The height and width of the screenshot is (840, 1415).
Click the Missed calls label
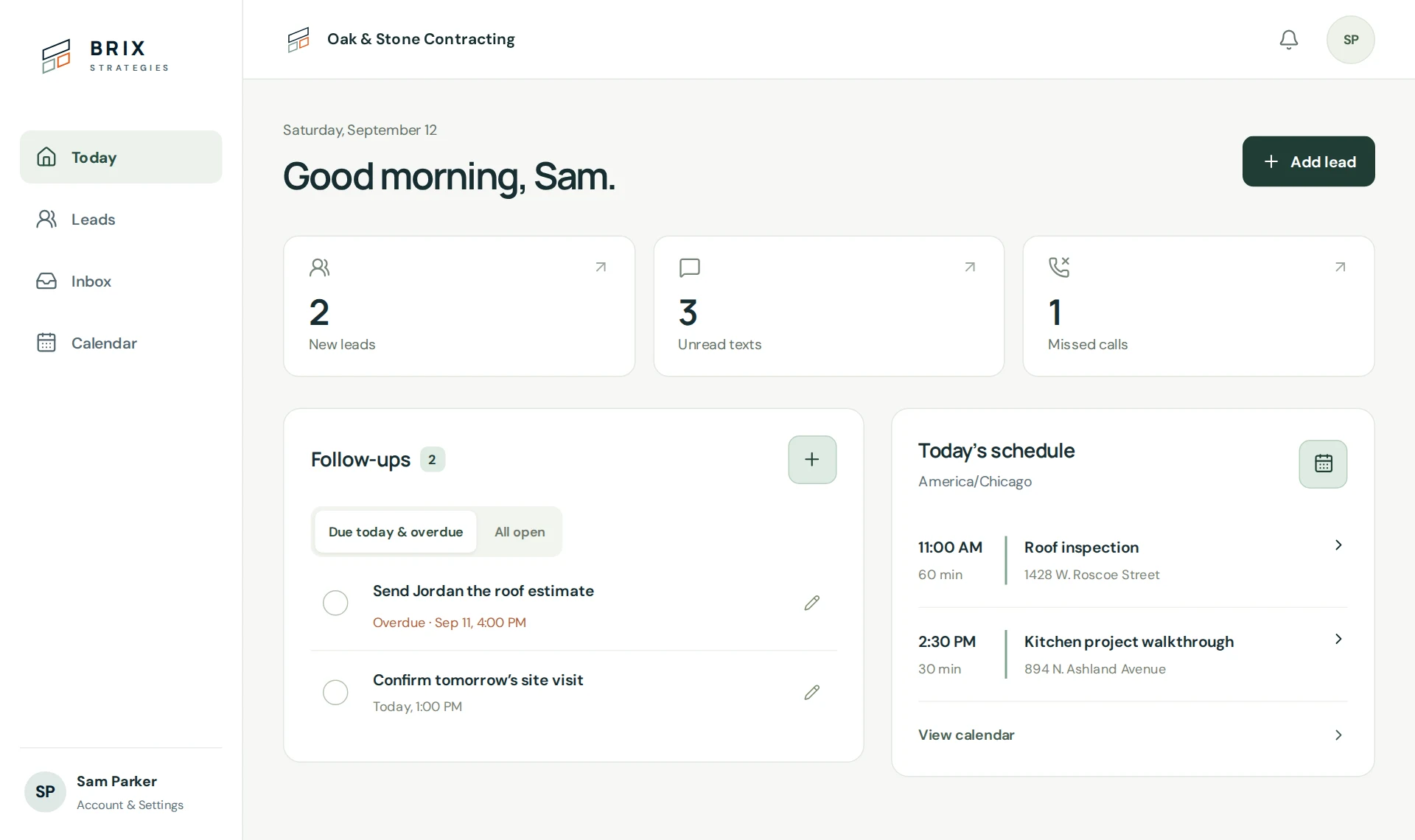coord(1088,344)
